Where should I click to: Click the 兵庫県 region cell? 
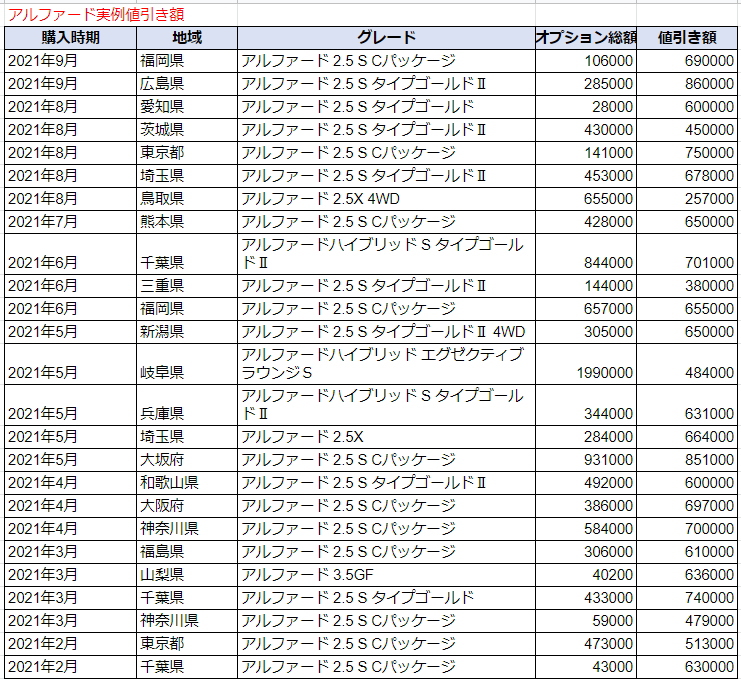pos(187,405)
